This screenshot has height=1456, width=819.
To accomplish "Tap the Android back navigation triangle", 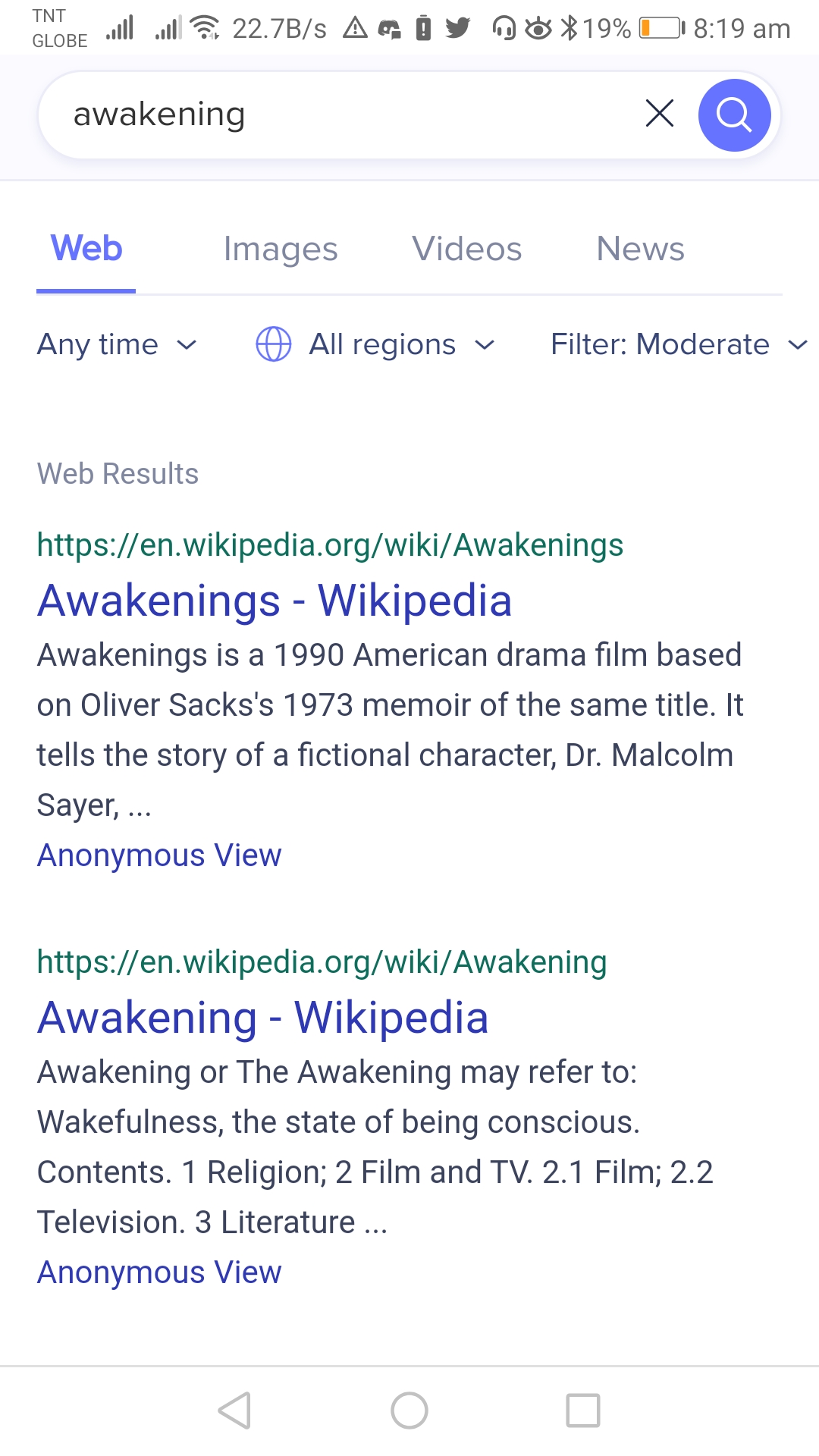I will 234,1410.
